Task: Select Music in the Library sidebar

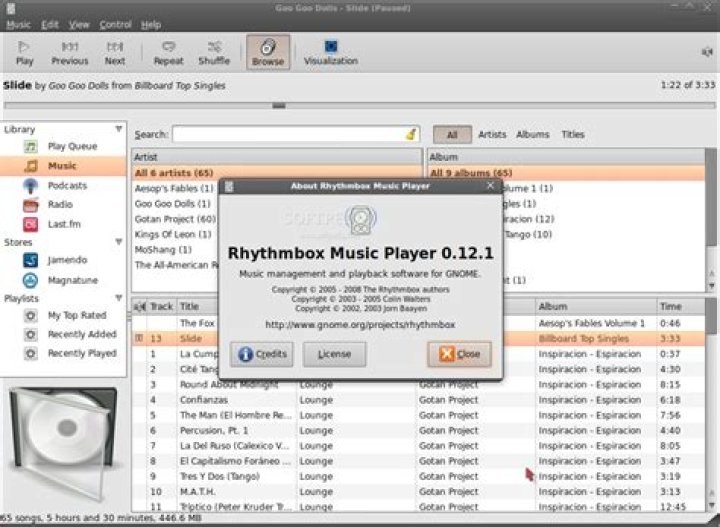Action: (x=63, y=166)
